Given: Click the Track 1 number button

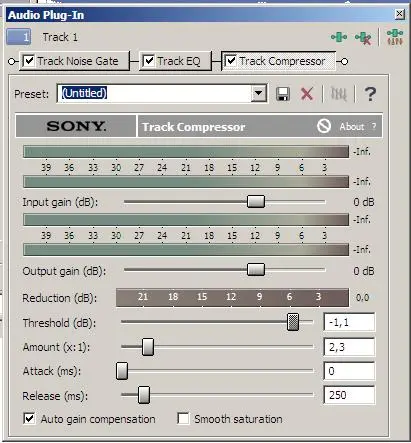Looking at the screenshot, I should tap(19, 37).
